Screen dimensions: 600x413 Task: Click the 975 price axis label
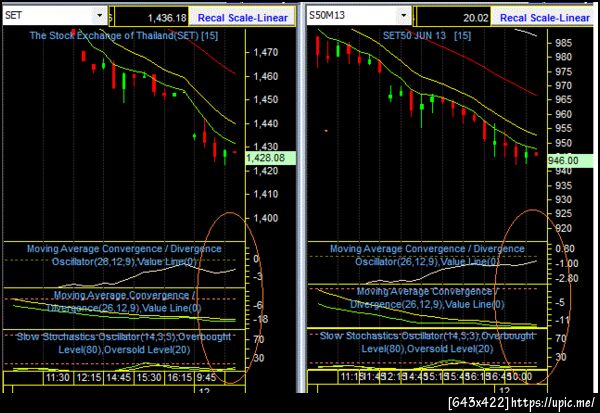click(564, 72)
